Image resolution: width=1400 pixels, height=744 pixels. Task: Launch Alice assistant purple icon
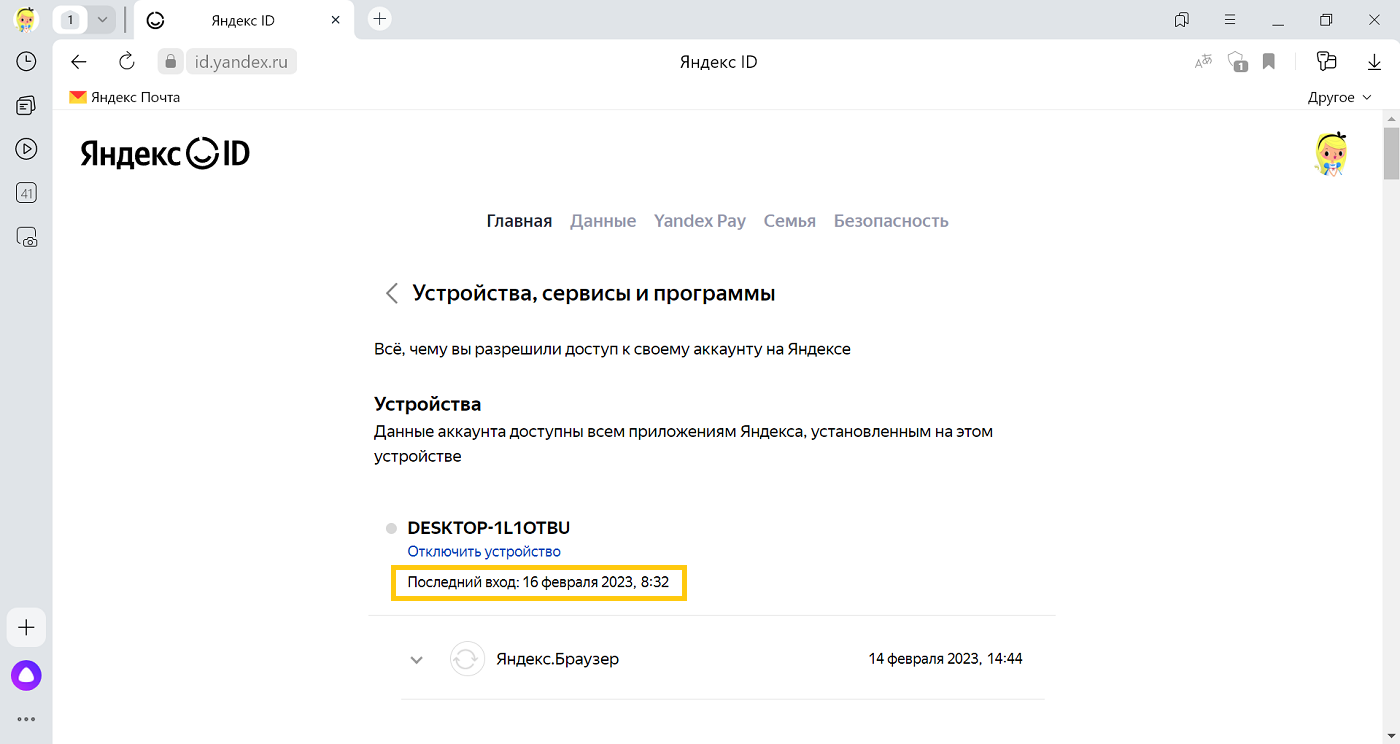click(26, 676)
